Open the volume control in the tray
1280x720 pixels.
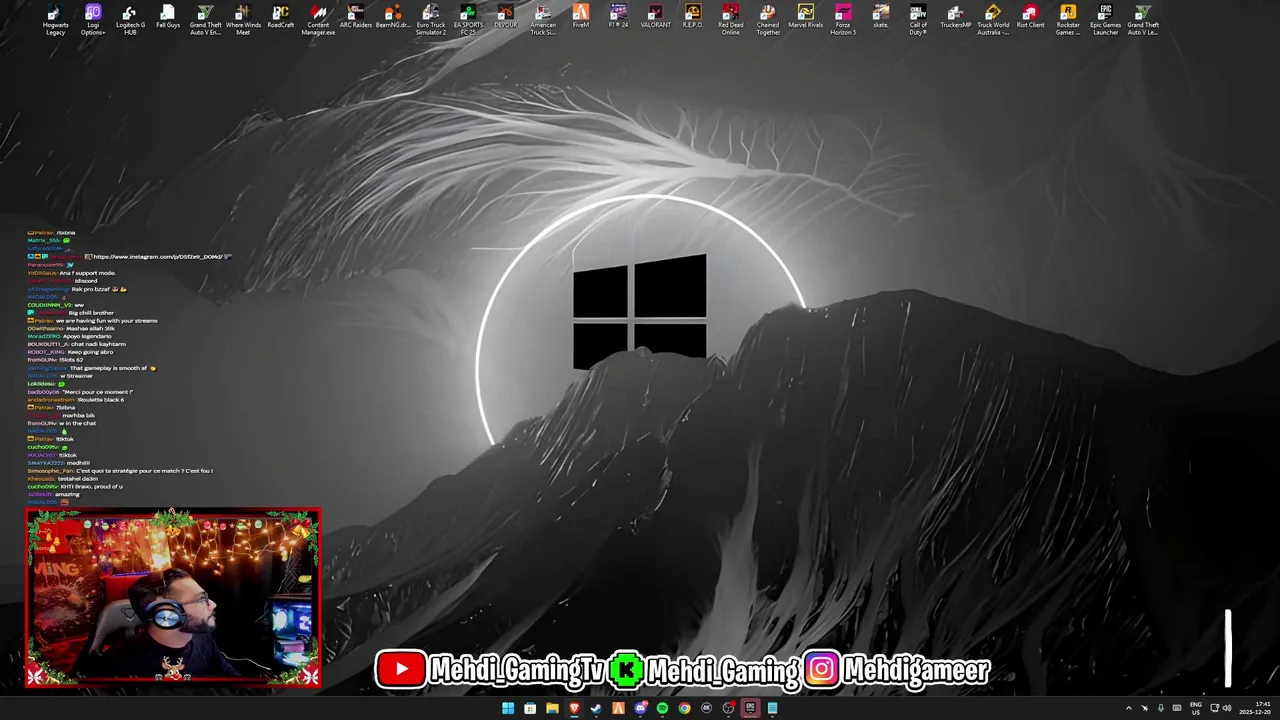[x=1227, y=708]
